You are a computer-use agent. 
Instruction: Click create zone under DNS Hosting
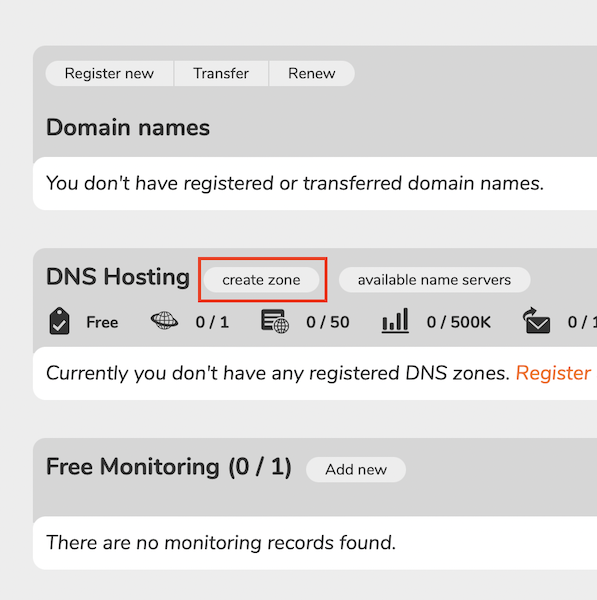[x=261, y=280]
